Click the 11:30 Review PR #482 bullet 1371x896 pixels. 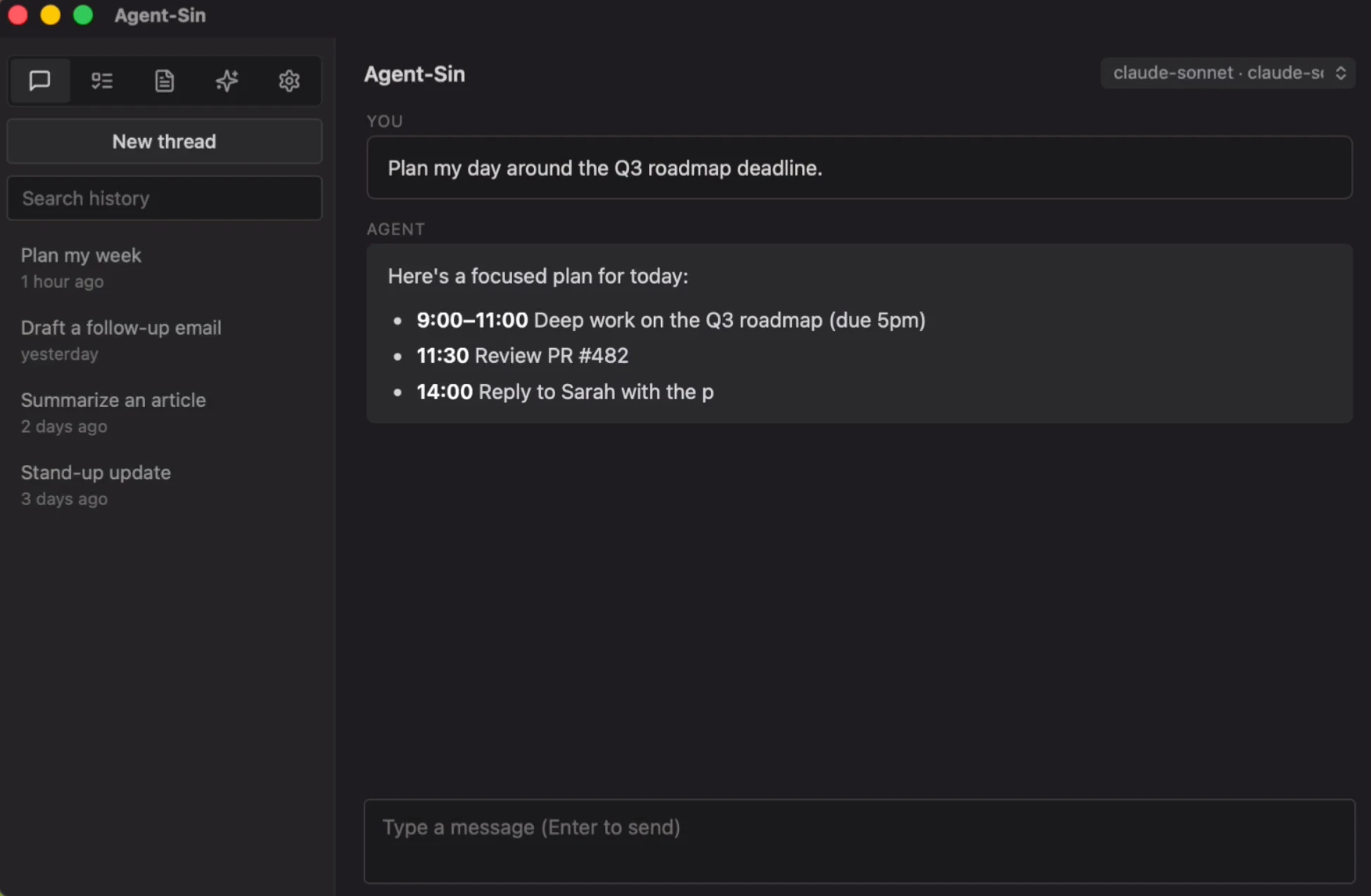point(522,356)
